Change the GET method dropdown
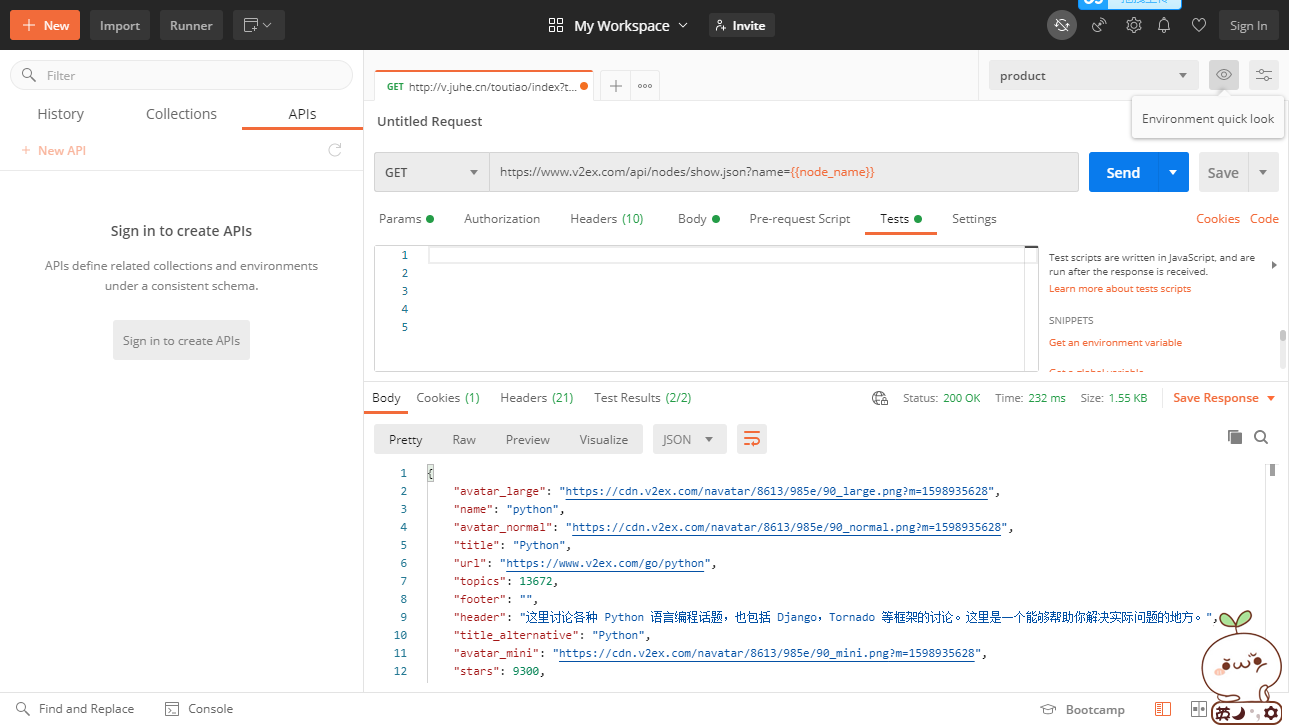Screen dimensions: 1289x725 (432, 172)
